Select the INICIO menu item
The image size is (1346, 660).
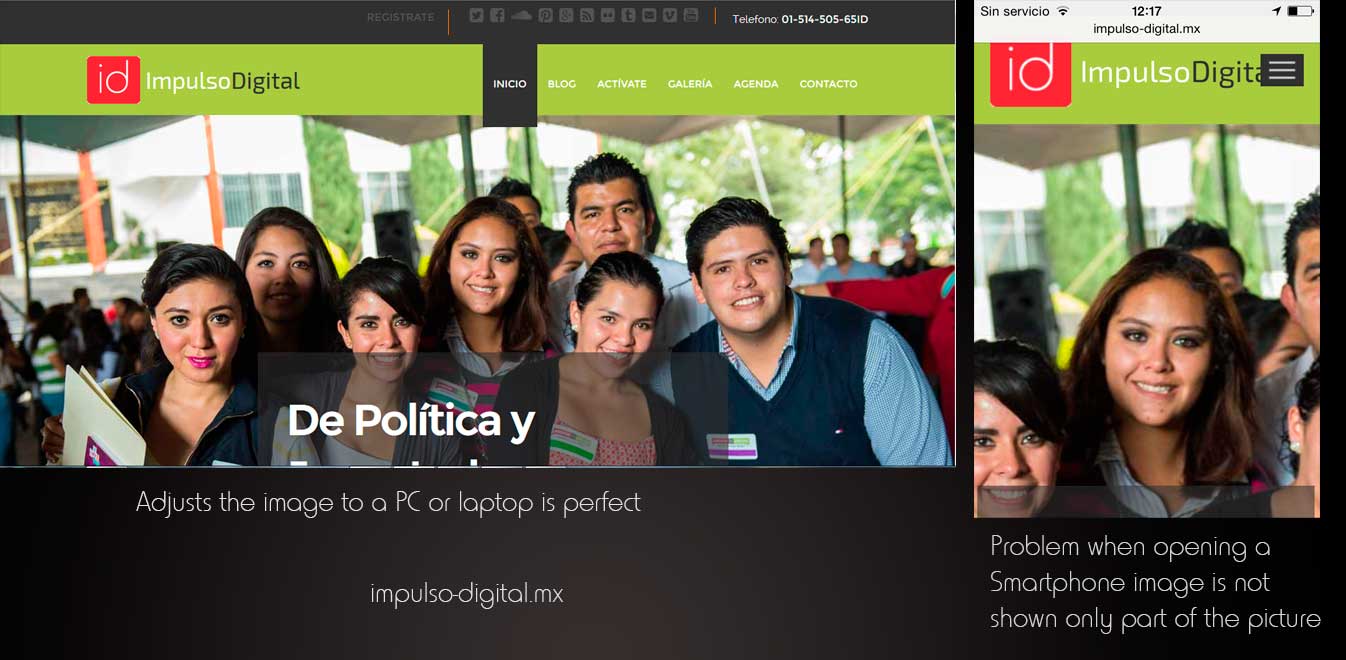point(509,84)
